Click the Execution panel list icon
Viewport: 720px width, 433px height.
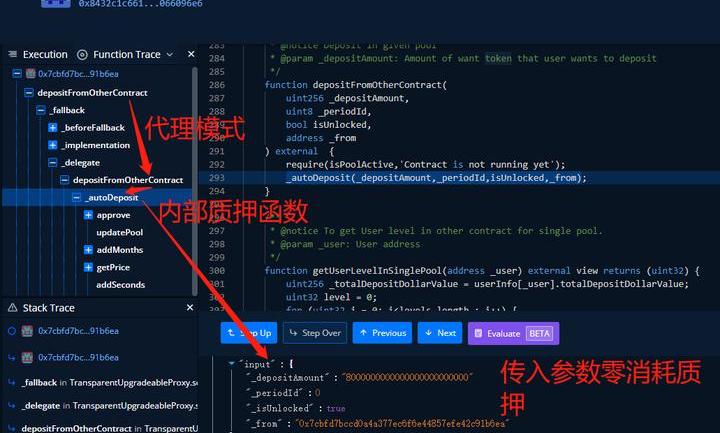pyautogui.click(x=12, y=54)
